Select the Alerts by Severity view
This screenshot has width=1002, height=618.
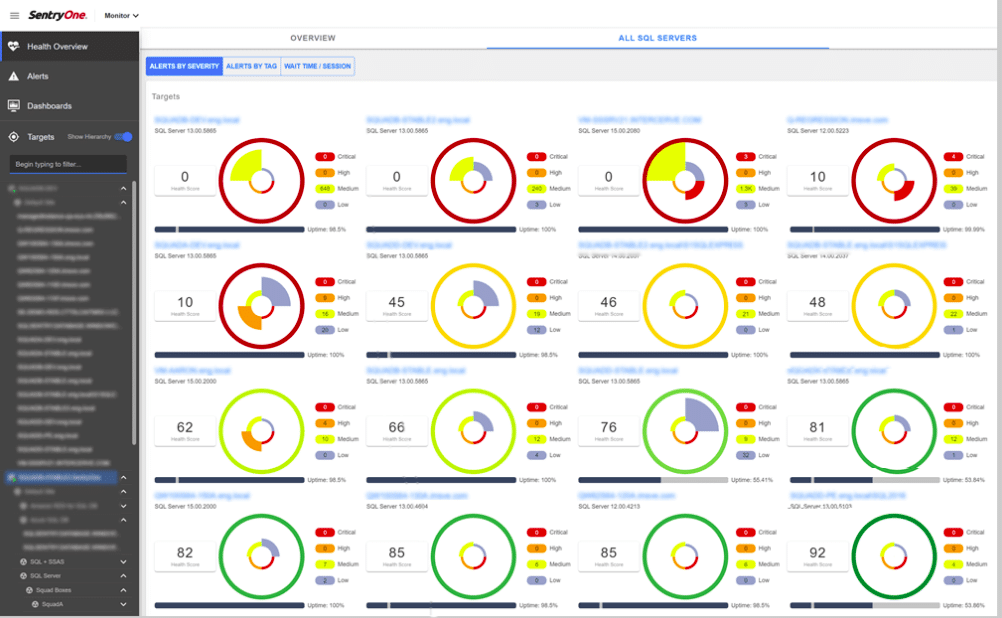point(184,66)
